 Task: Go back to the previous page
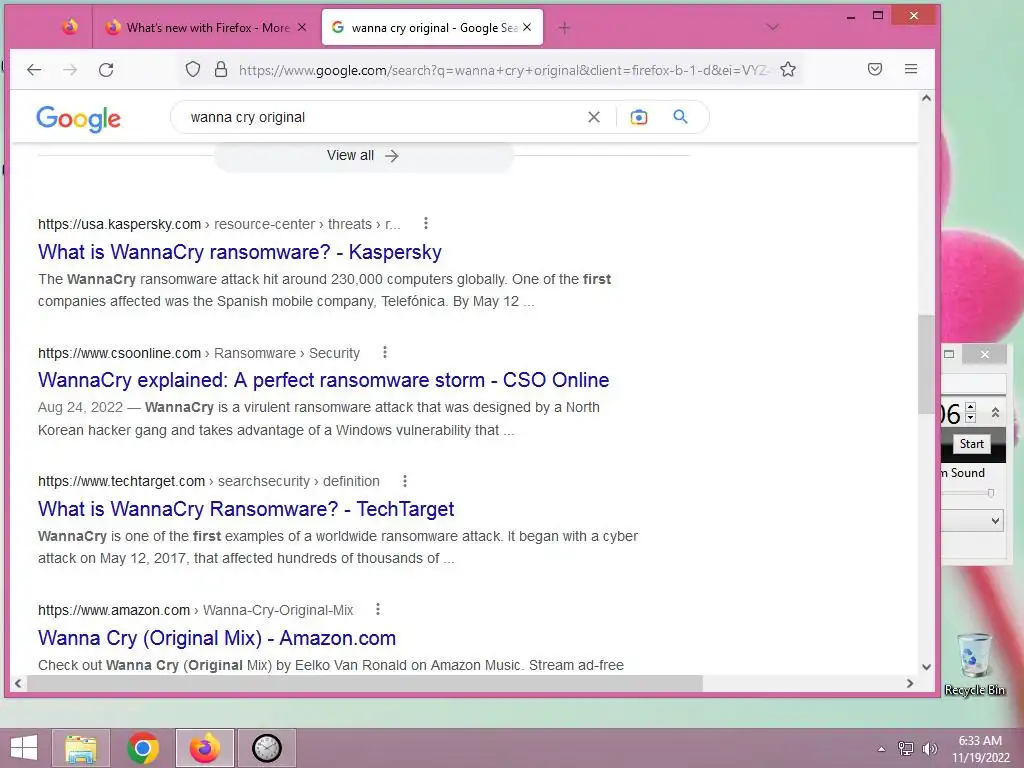[34, 69]
